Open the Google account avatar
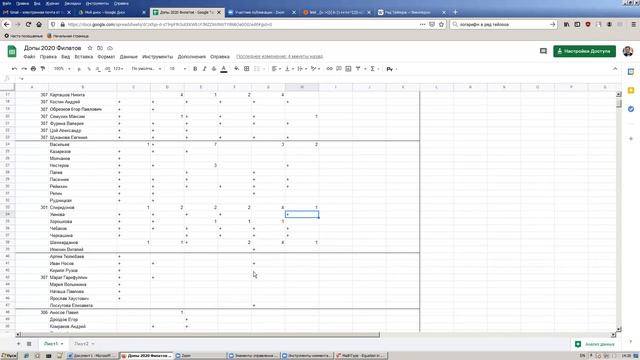Image resolution: width=640 pixels, height=360 pixels. [628, 51]
